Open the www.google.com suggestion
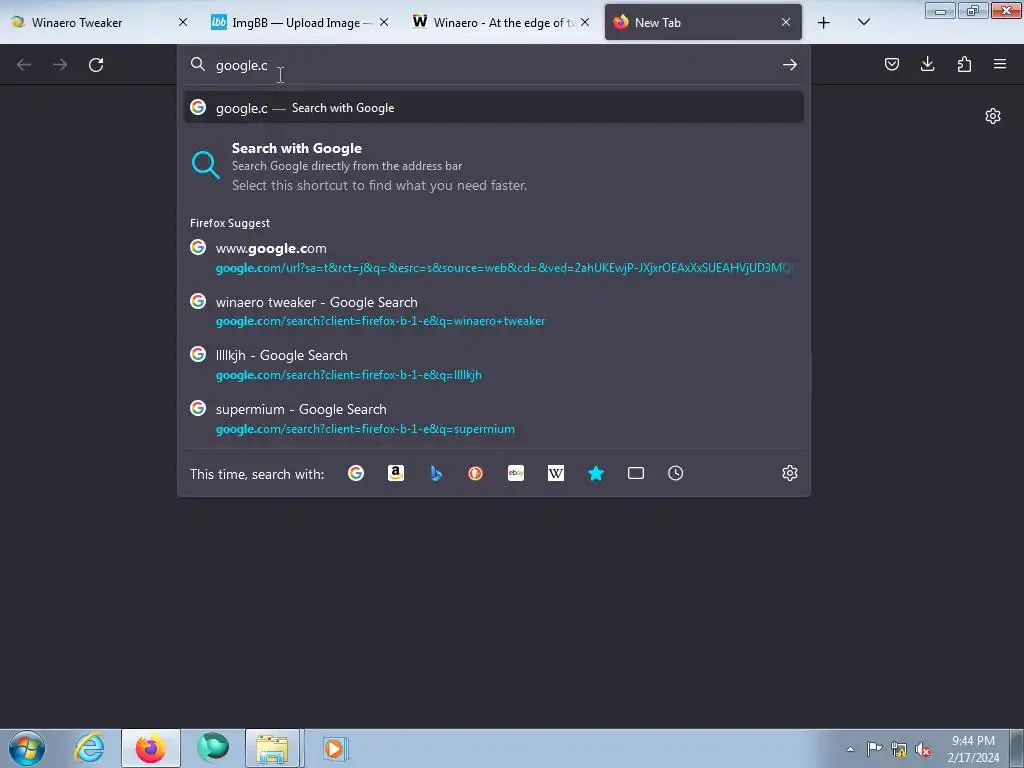Image resolution: width=1024 pixels, height=768 pixels. click(494, 257)
